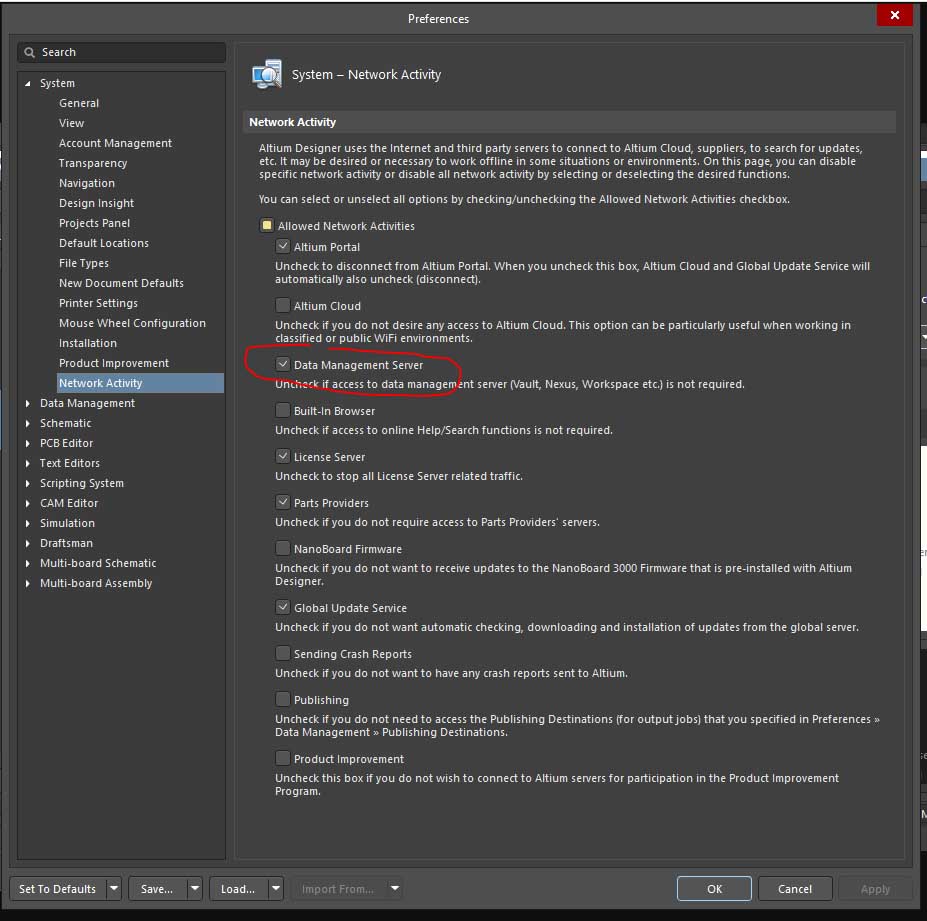Open the Product Improvement tree item
927x921 pixels.
tap(114, 363)
